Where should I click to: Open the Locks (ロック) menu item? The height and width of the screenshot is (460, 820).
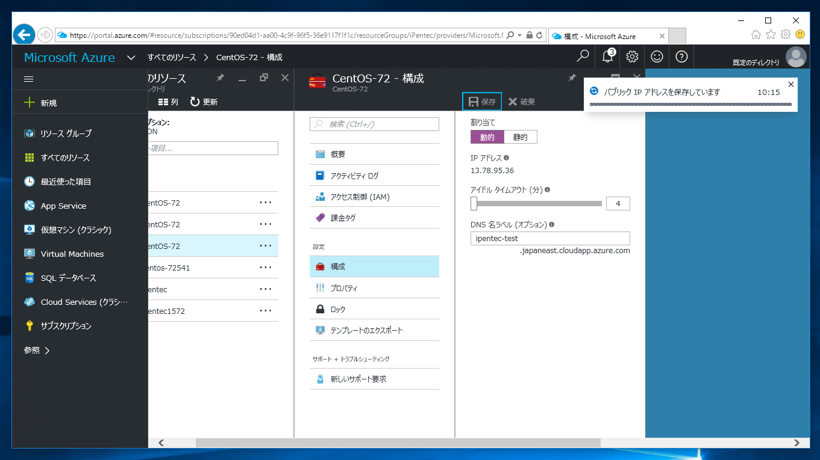(x=374, y=309)
